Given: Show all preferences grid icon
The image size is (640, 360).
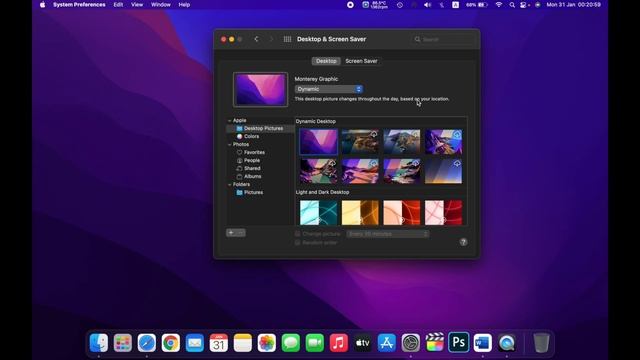Looking at the screenshot, I should coord(287,39).
